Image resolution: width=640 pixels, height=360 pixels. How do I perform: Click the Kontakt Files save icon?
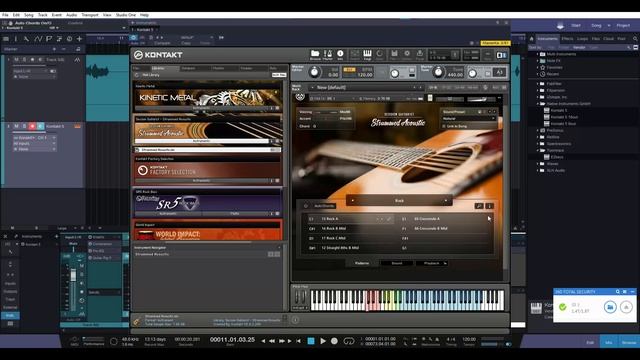pos(394,55)
